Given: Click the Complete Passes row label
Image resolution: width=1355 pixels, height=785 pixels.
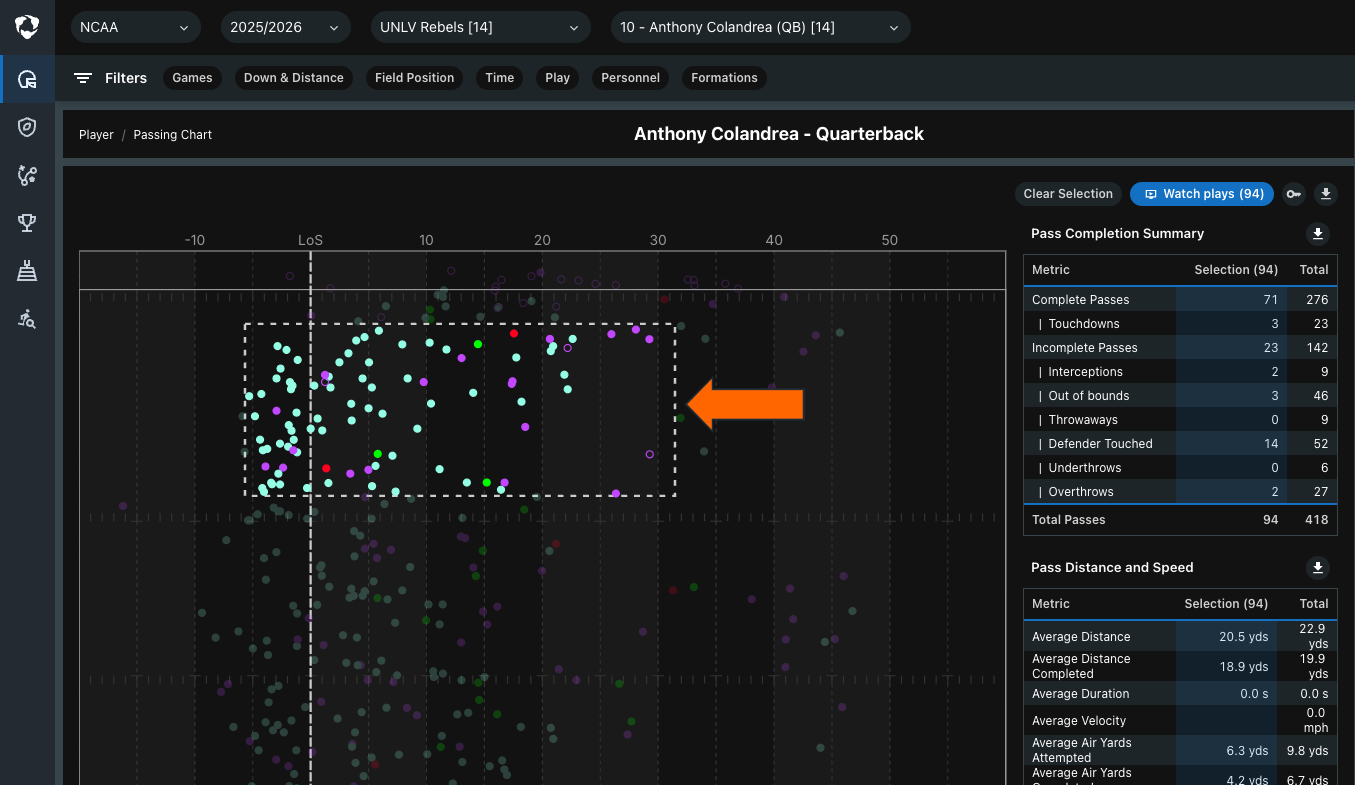Looking at the screenshot, I should (1081, 300).
